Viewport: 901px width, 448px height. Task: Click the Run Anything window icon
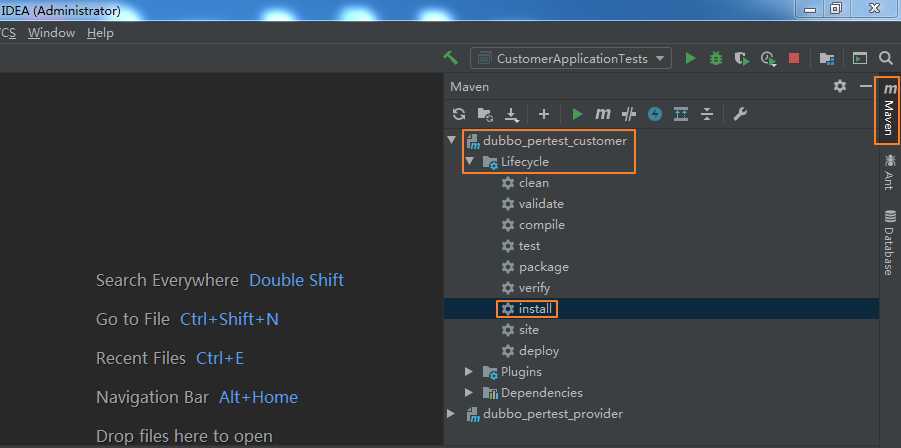(x=860, y=58)
